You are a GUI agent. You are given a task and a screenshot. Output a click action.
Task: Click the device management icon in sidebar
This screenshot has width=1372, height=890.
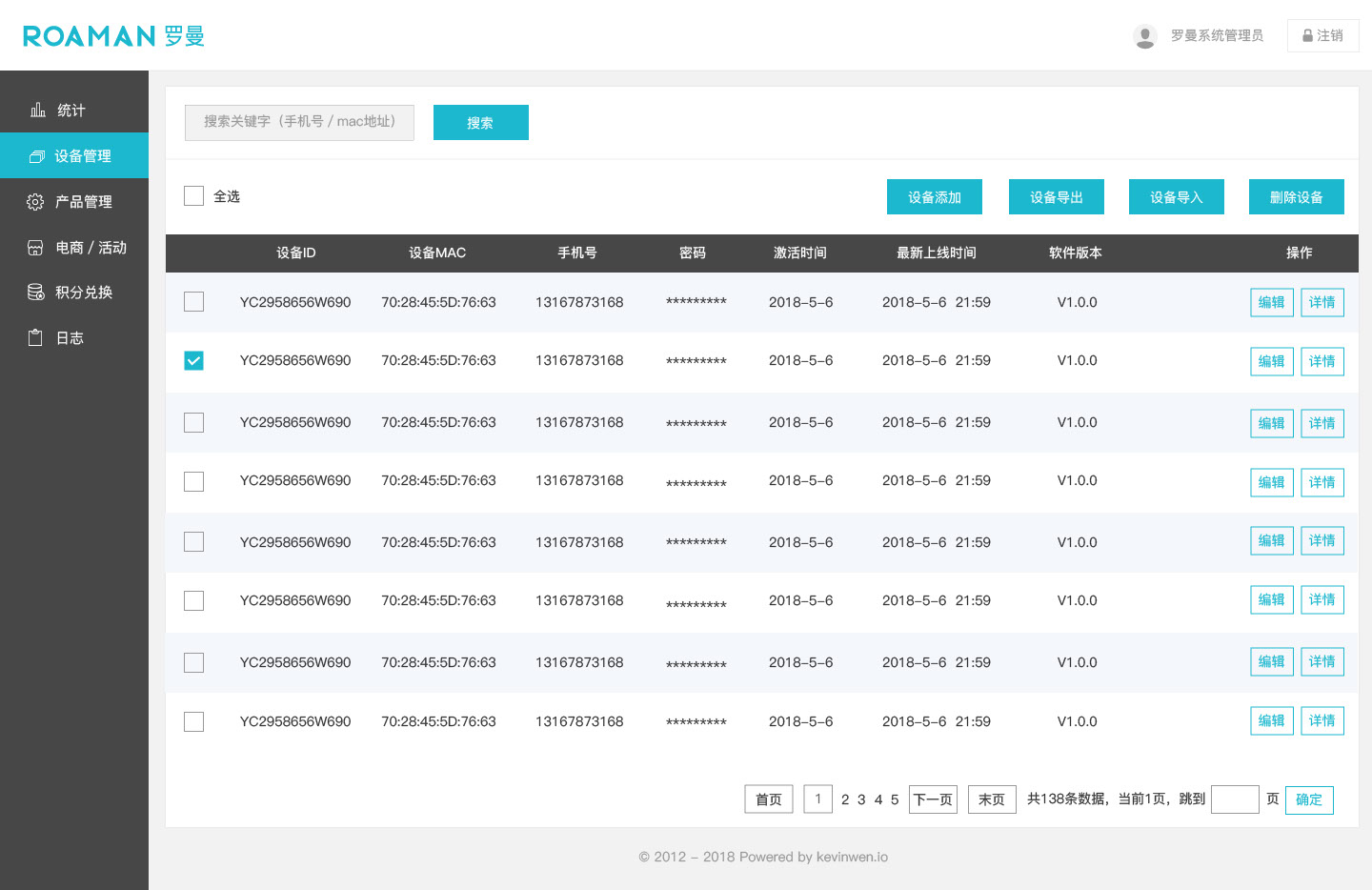point(37,156)
